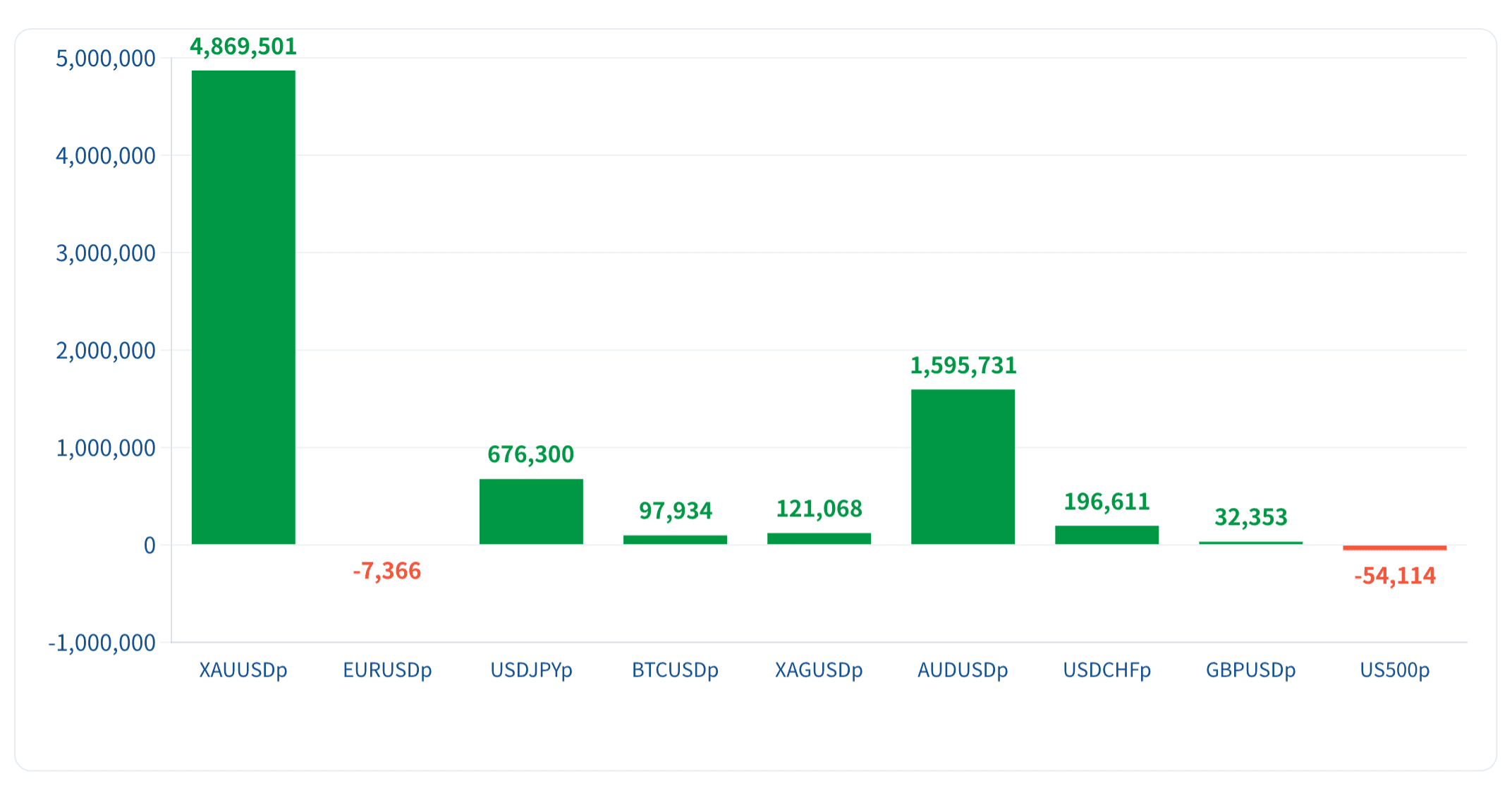This screenshot has width=1512, height=800.
Task: Click the EURUSDp axis label
Action: (387, 669)
